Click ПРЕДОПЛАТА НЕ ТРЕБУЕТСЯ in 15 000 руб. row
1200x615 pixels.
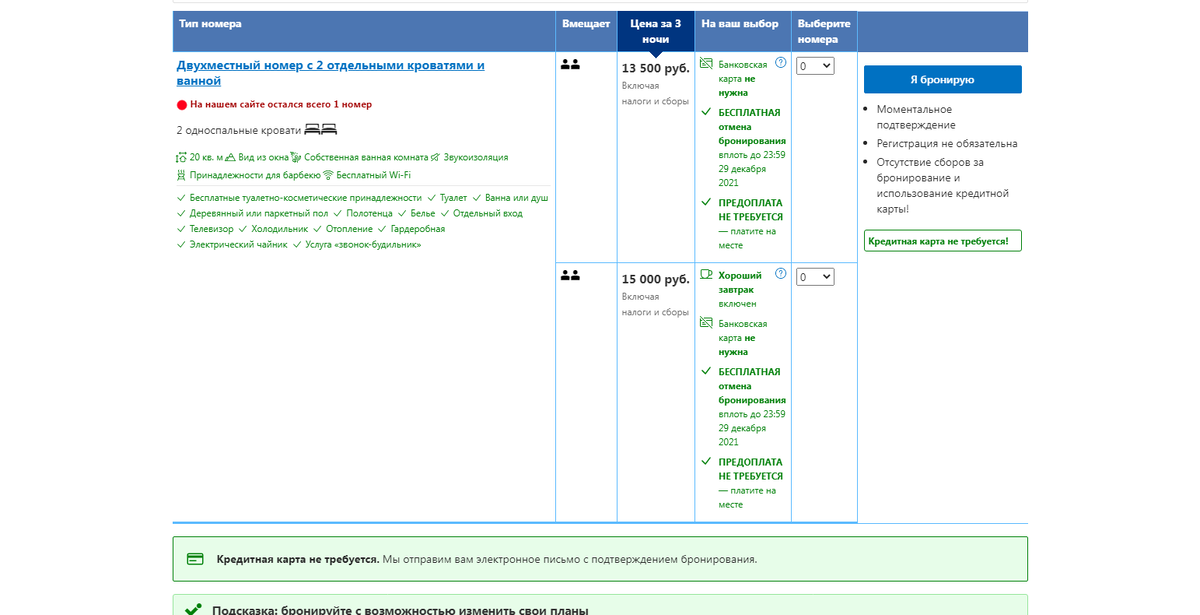[x=751, y=469]
